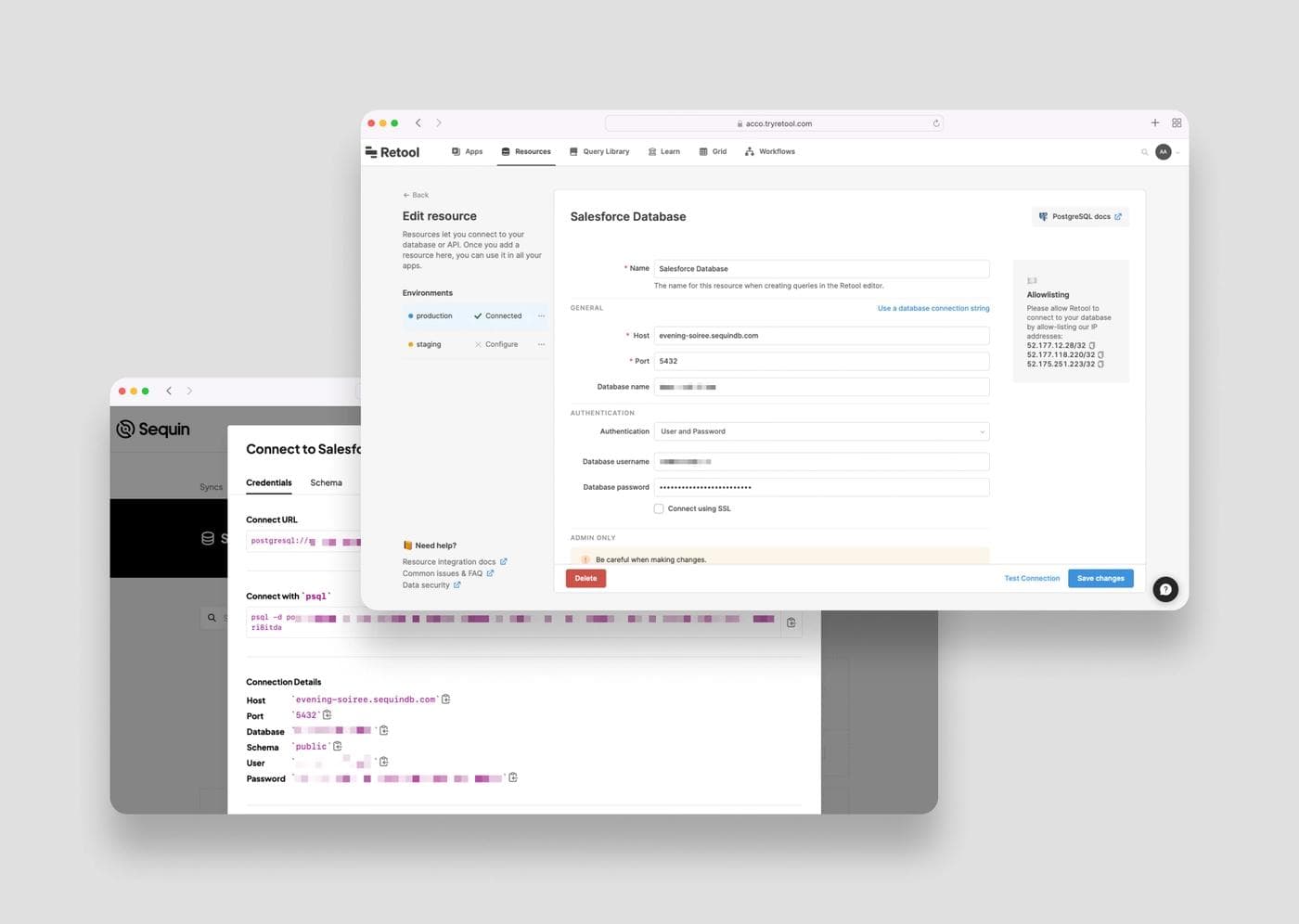The height and width of the screenshot is (924, 1299).
Task: Switch to the Schema tab in Sequin
Action: tap(326, 482)
